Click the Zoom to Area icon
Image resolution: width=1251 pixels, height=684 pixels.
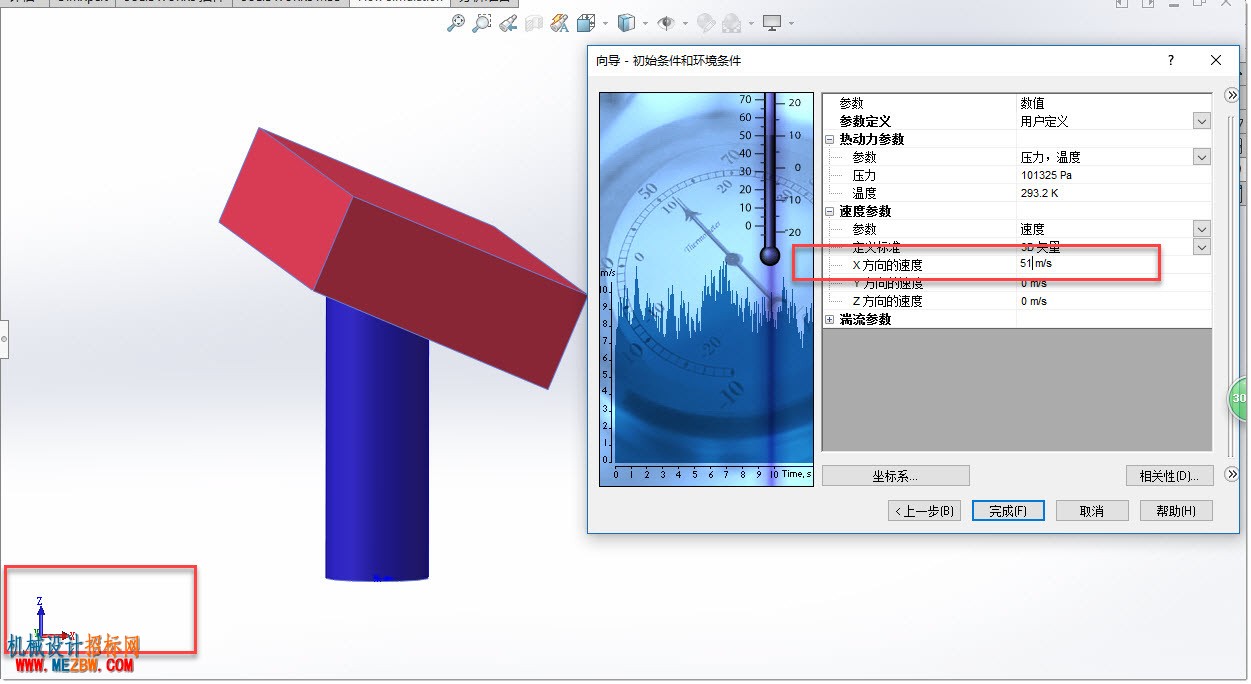tap(482, 22)
